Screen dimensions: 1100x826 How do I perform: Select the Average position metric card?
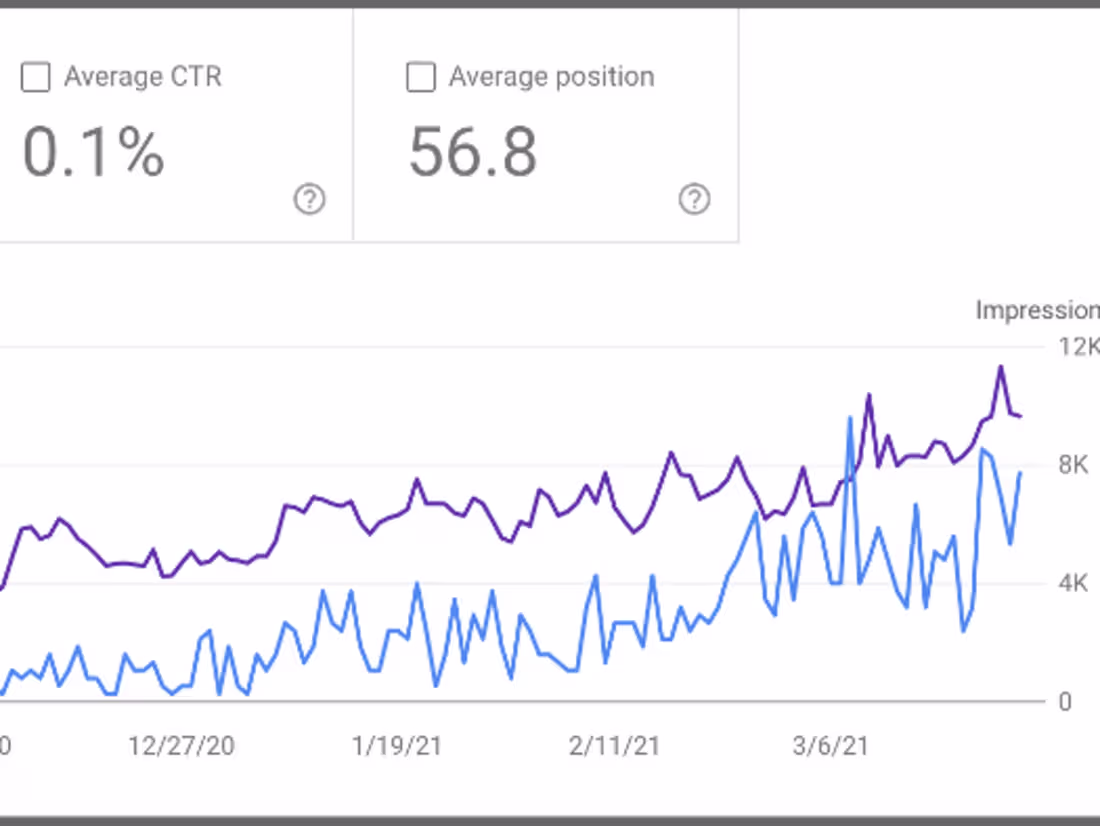coord(545,125)
